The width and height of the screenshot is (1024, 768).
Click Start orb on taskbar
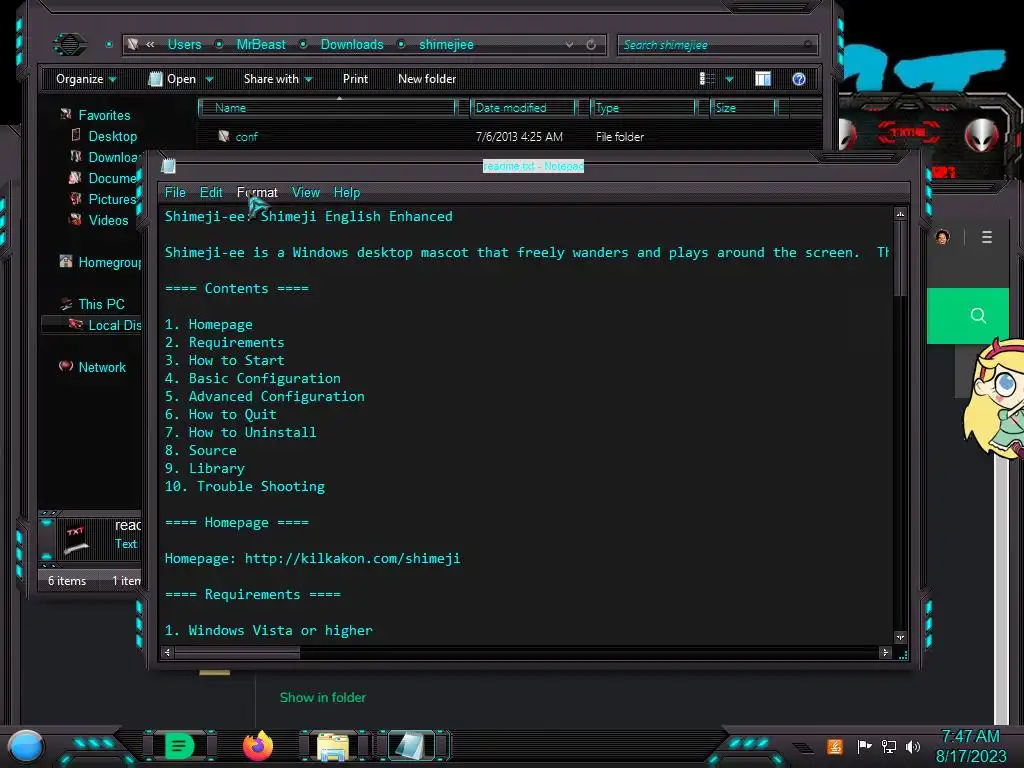coord(26,746)
